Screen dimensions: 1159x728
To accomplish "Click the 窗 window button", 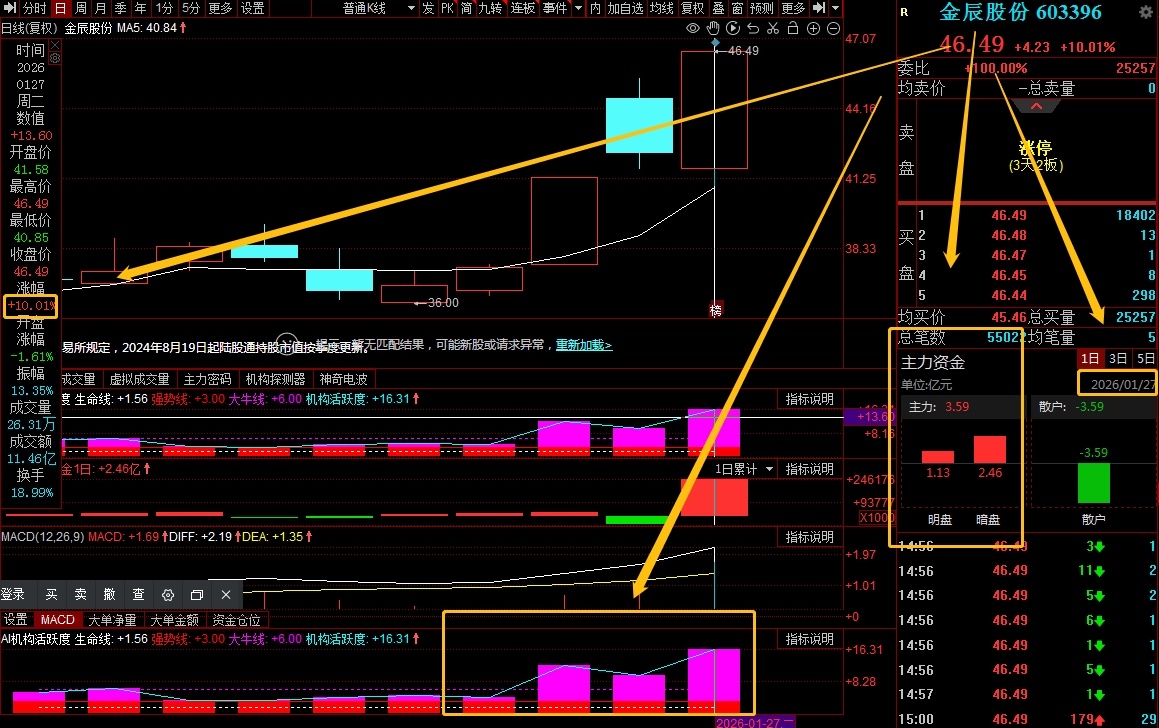I will pyautogui.click(x=738, y=8).
